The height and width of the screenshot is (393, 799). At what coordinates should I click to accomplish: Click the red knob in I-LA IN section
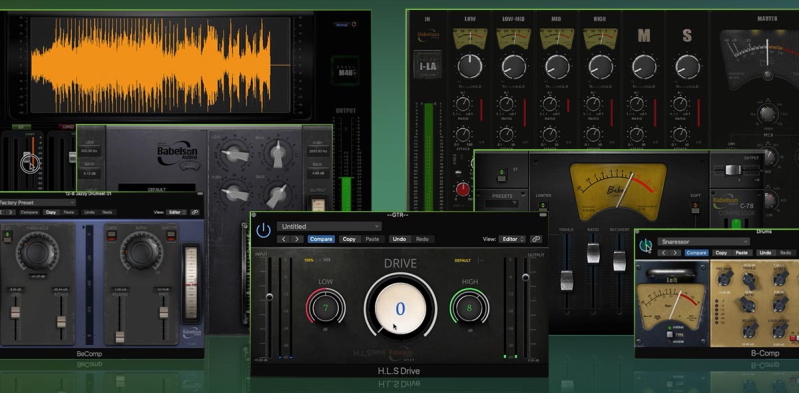pyautogui.click(x=463, y=189)
